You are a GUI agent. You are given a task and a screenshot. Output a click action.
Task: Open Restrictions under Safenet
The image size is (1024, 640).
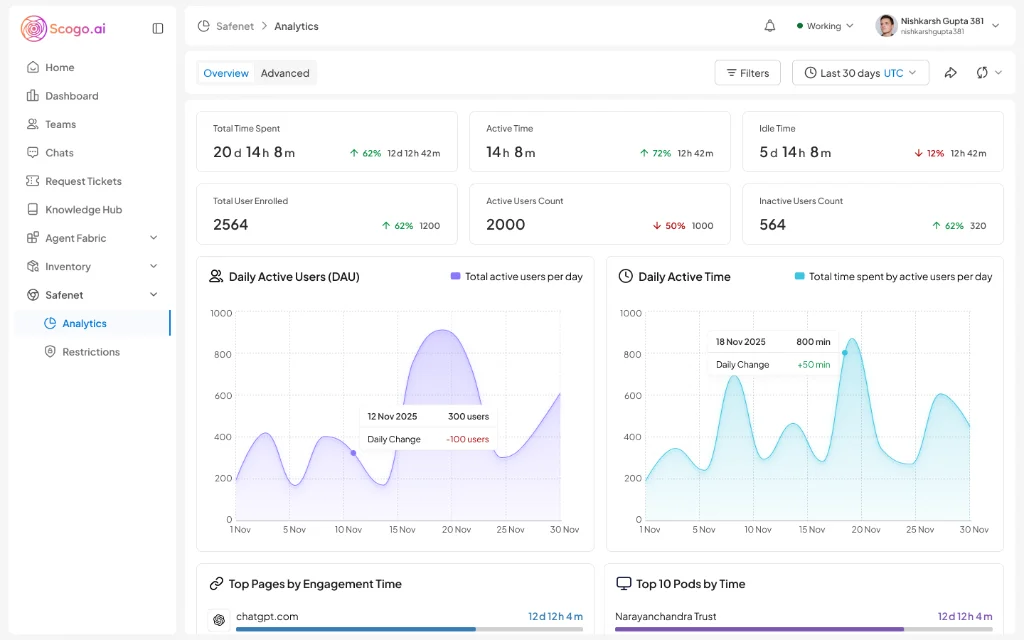click(x=90, y=352)
